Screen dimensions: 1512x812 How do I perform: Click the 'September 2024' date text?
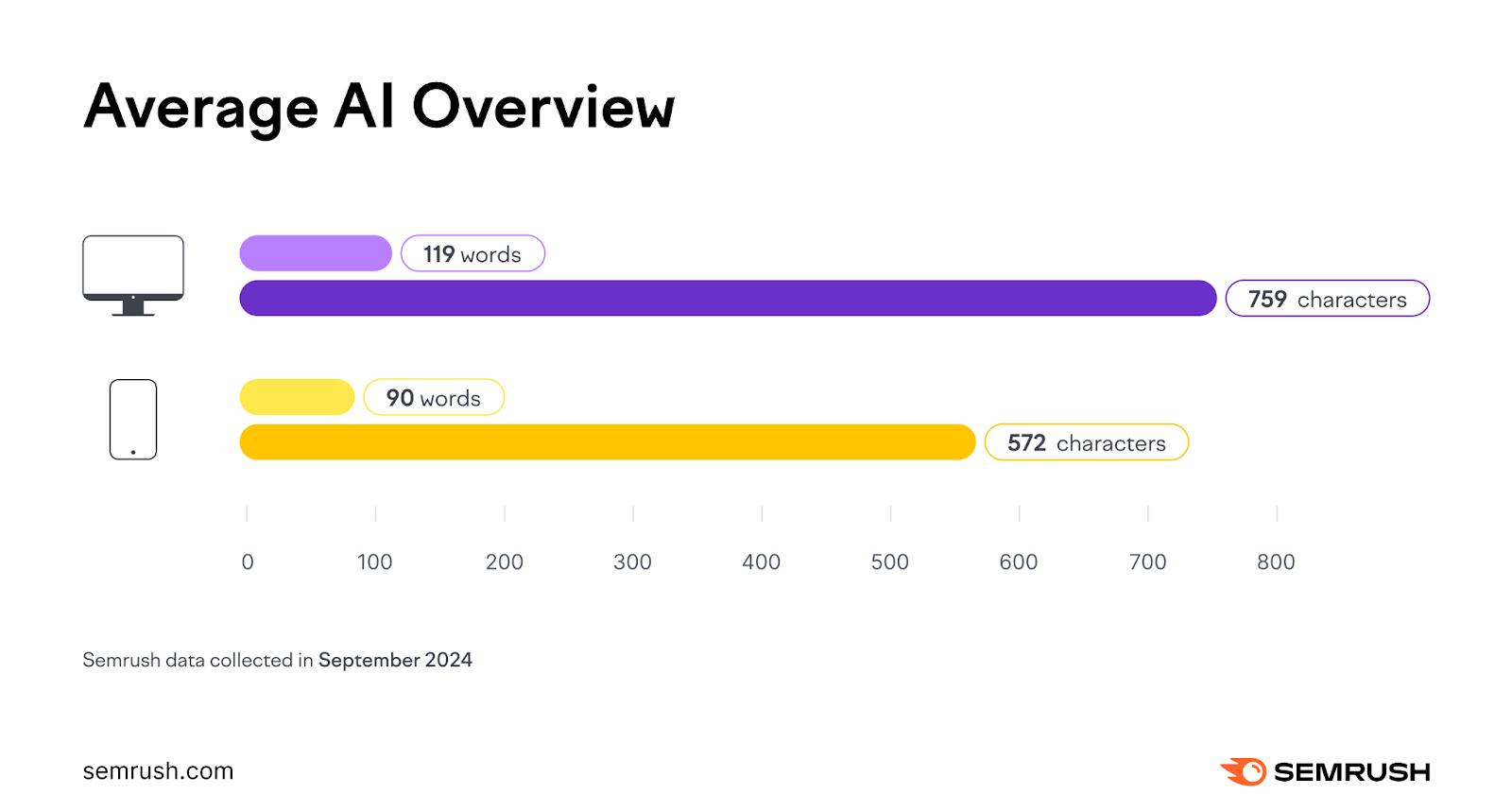(395, 660)
